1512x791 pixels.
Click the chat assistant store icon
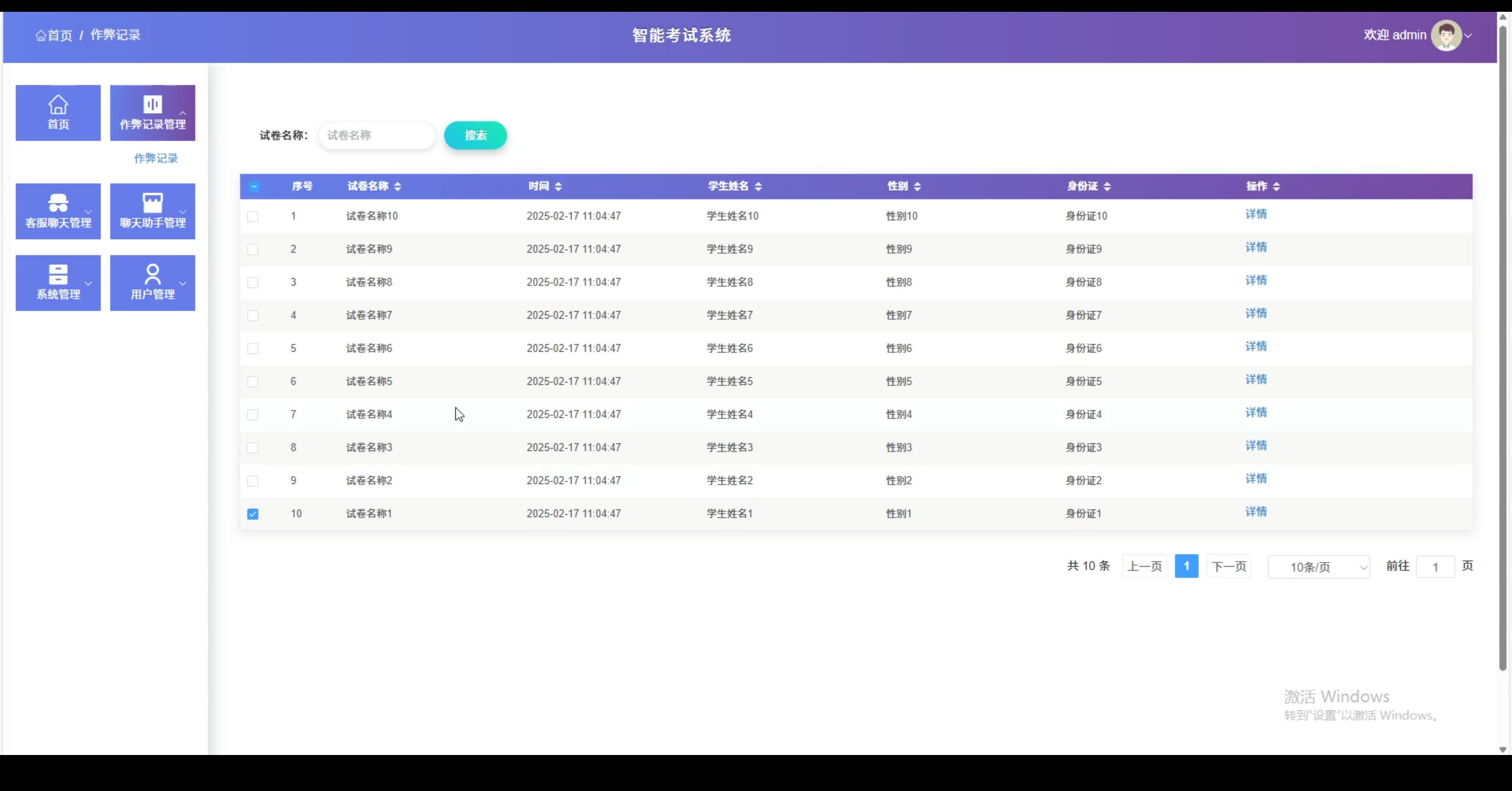152,203
